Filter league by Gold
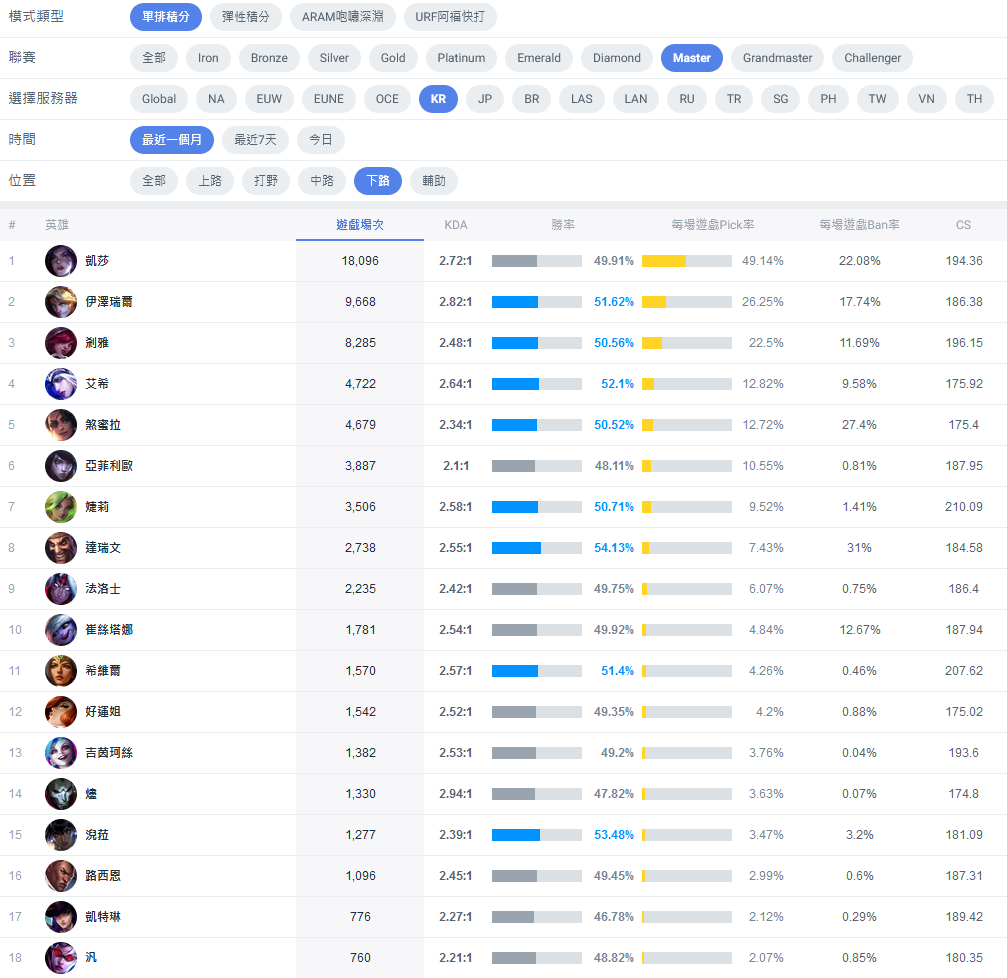 (393, 58)
